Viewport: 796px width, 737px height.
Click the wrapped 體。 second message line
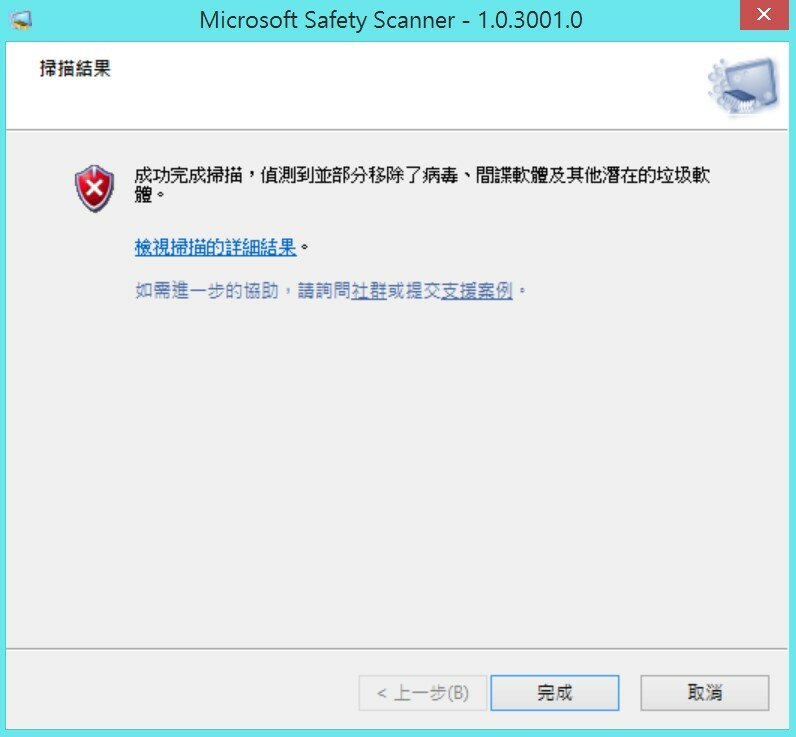[x=150, y=194]
